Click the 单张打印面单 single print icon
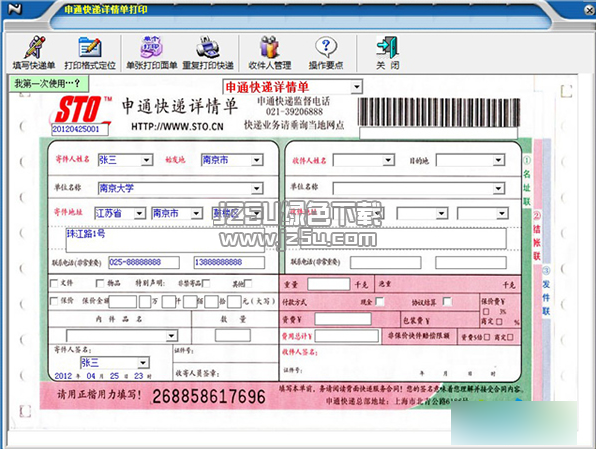This screenshot has height=449, width=596. coord(152,52)
